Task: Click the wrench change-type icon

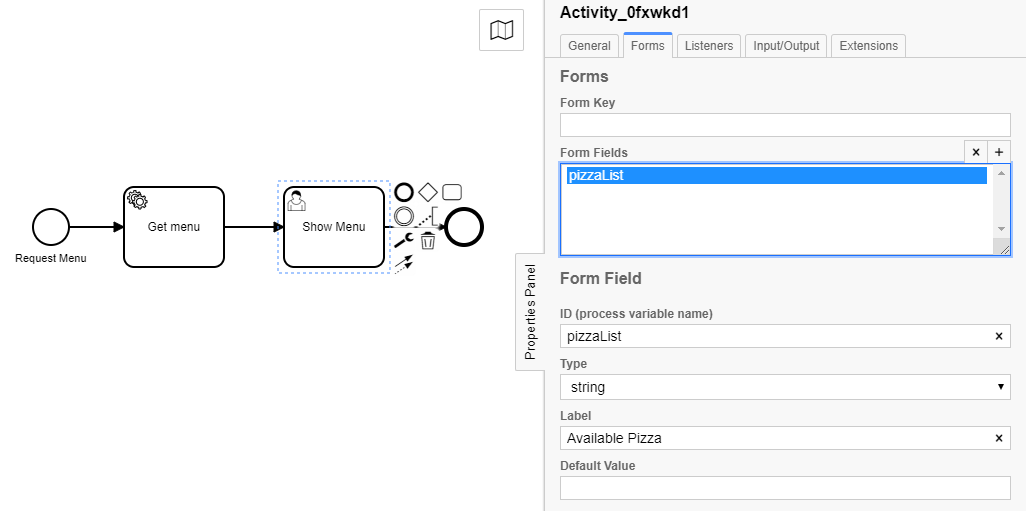Action: click(x=404, y=240)
